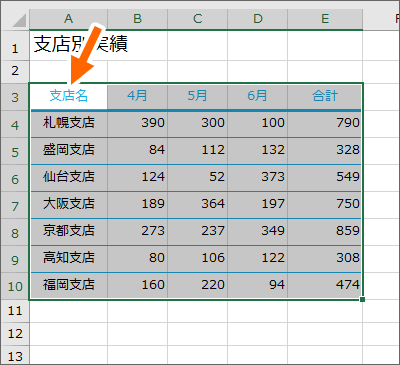Viewport: 400px width, 365px height.
Task: Select row 7 header
Action: 15,205
